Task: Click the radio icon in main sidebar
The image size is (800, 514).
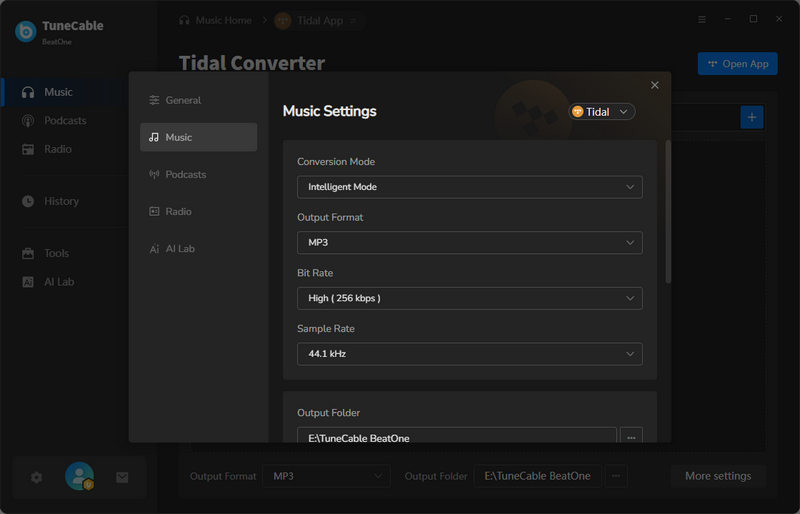Action: tap(28, 150)
